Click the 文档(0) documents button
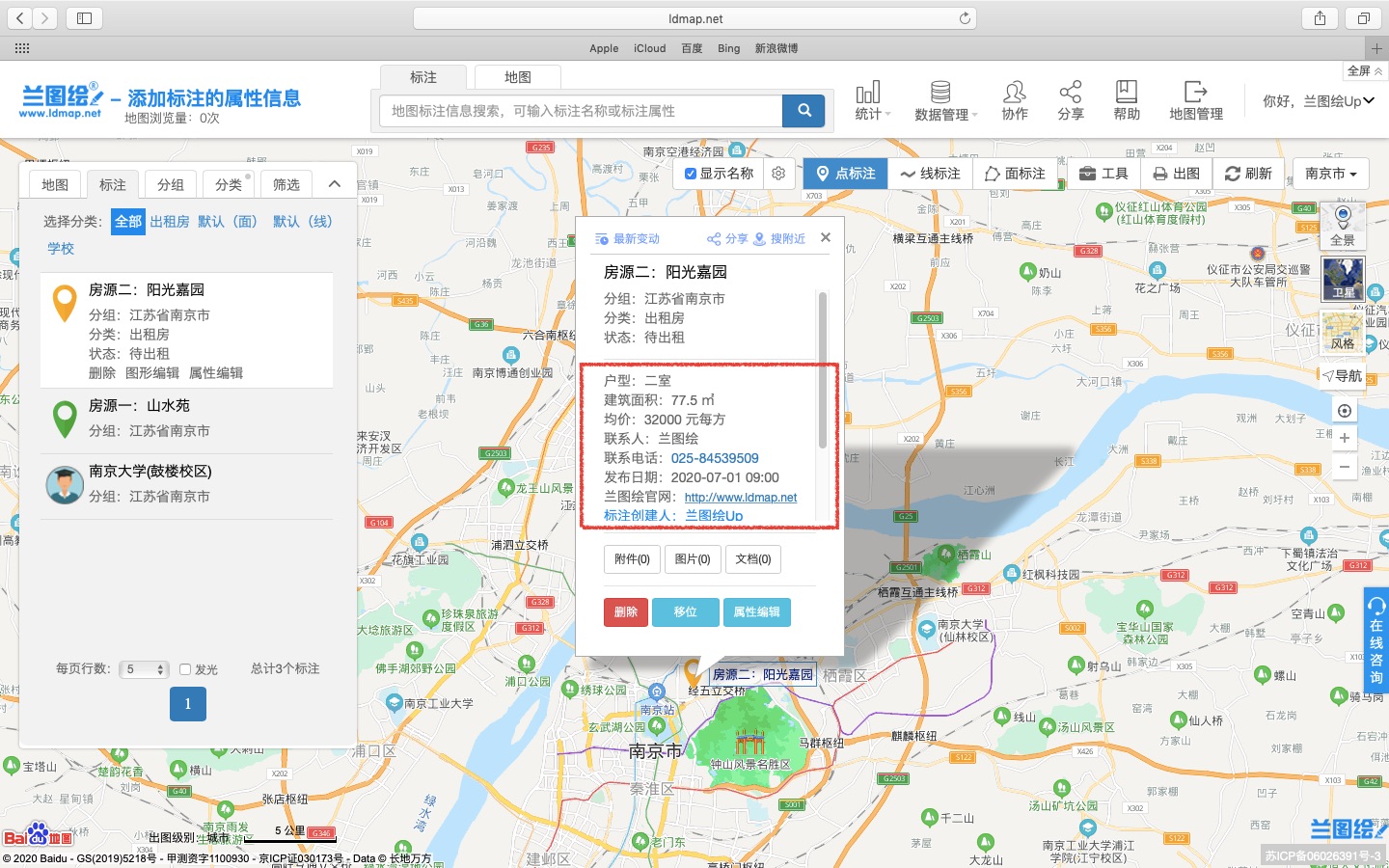This screenshot has height=868, width=1389. pos(753,559)
